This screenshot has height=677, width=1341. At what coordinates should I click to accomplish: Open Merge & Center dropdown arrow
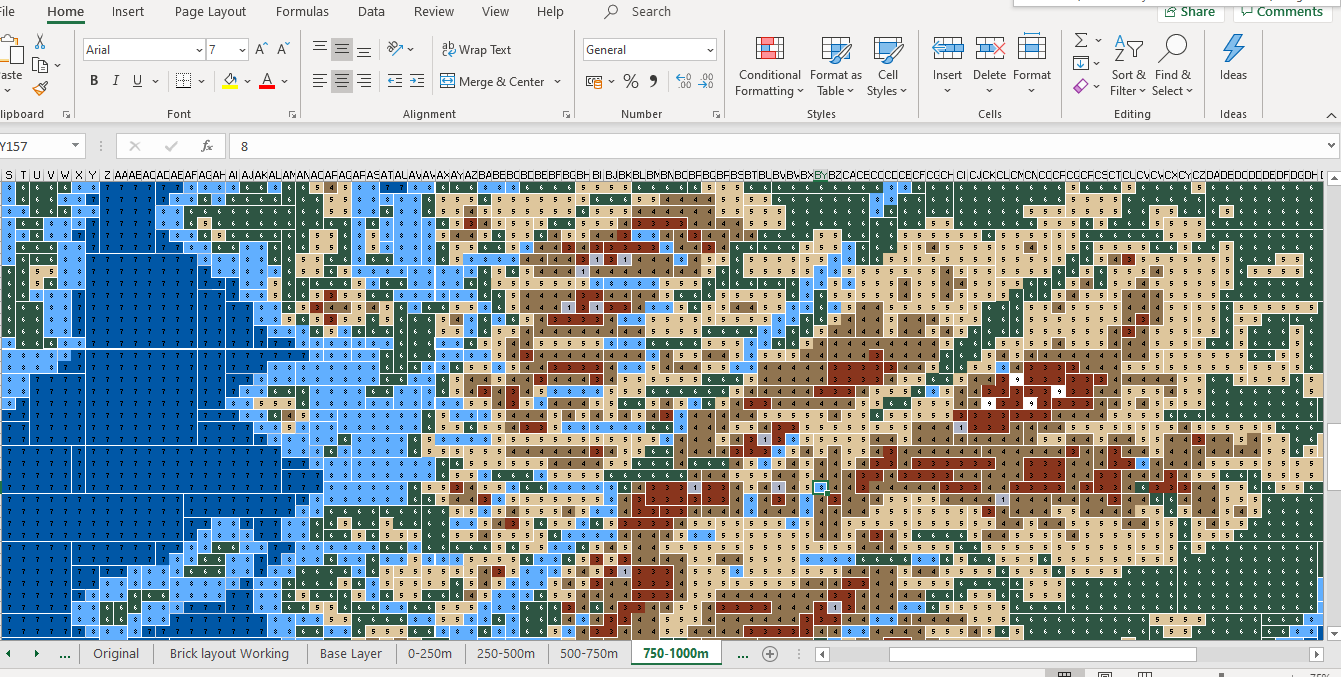click(557, 82)
